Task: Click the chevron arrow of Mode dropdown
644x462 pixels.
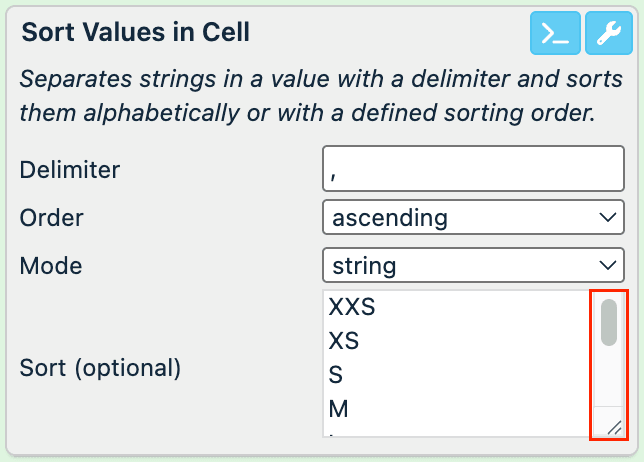Action: 606,266
